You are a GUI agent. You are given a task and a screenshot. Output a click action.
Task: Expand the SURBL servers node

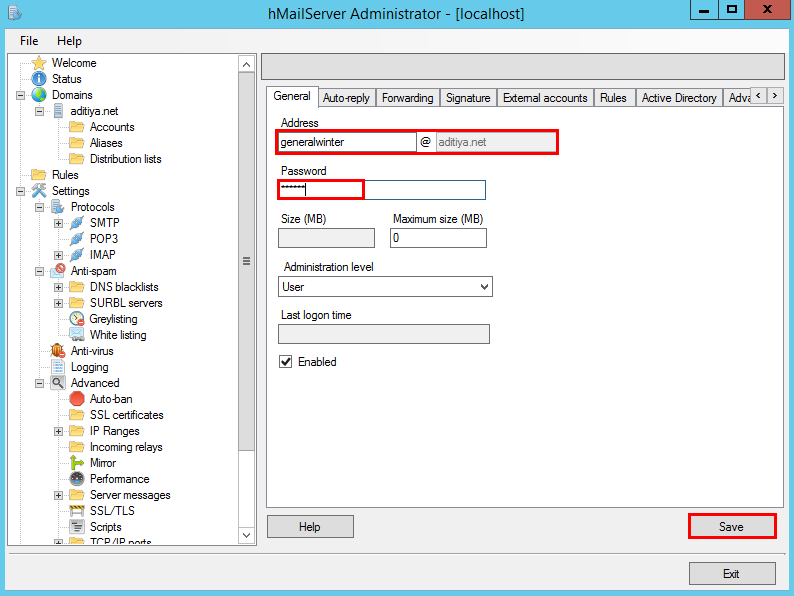[58, 303]
